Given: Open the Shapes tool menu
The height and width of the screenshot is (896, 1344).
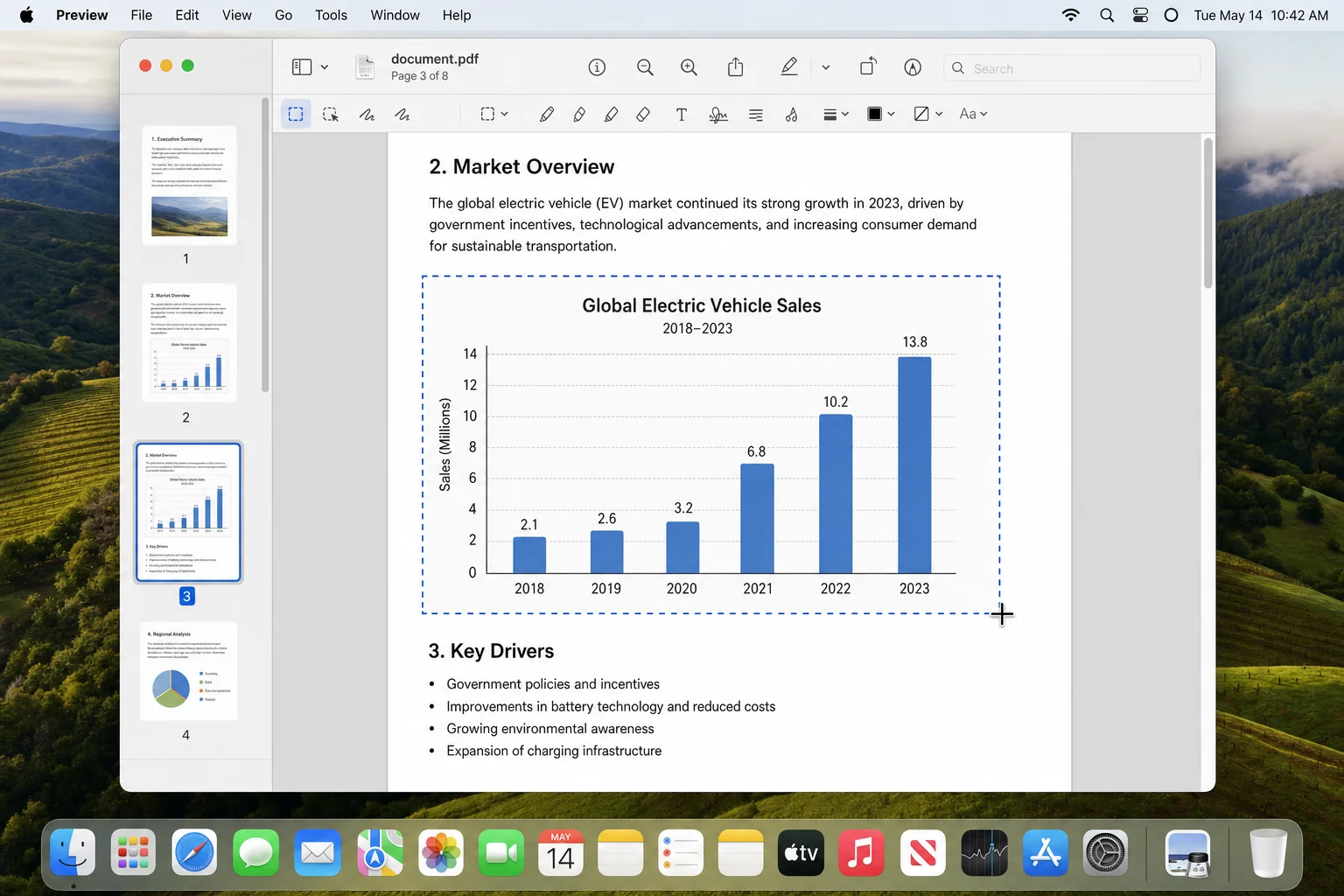Looking at the screenshot, I should (494, 114).
